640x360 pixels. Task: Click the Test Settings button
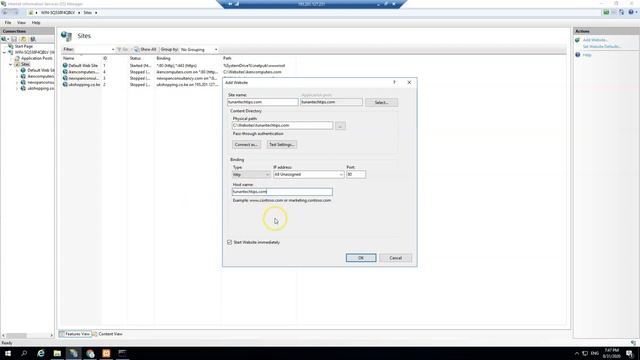[x=282, y=144]
